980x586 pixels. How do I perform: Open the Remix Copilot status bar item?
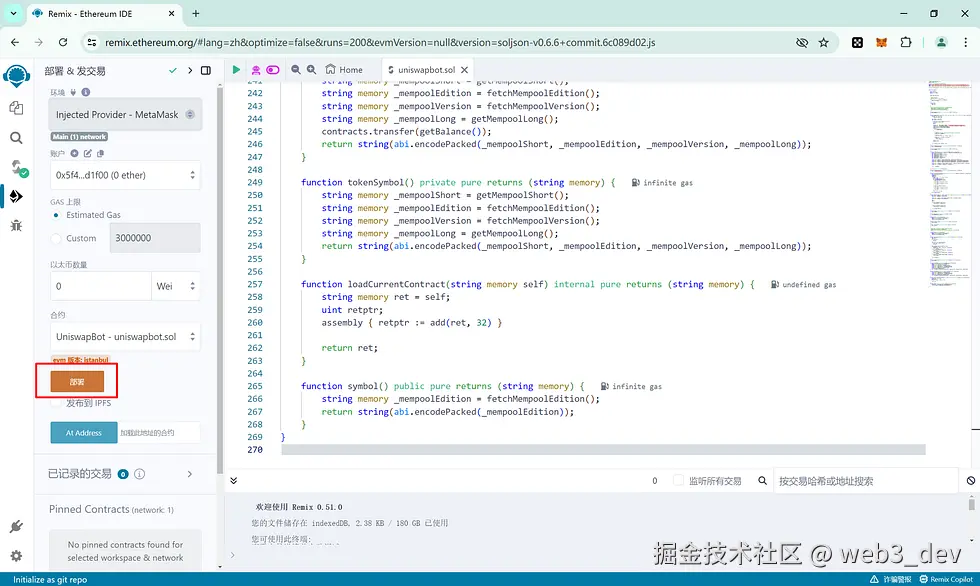(x=946, y=579)
